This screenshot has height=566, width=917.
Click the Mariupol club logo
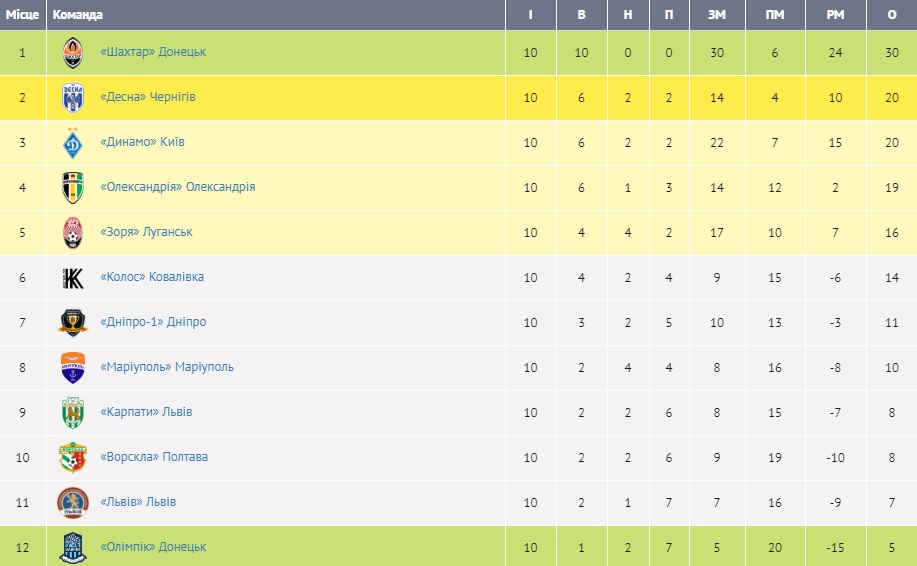click(x=72, y=368)
